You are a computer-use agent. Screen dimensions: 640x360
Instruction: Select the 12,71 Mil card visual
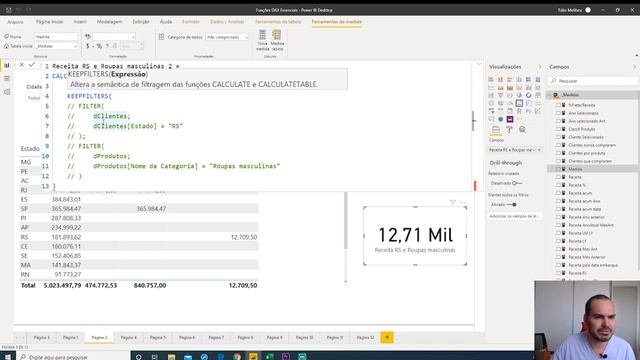415,236
